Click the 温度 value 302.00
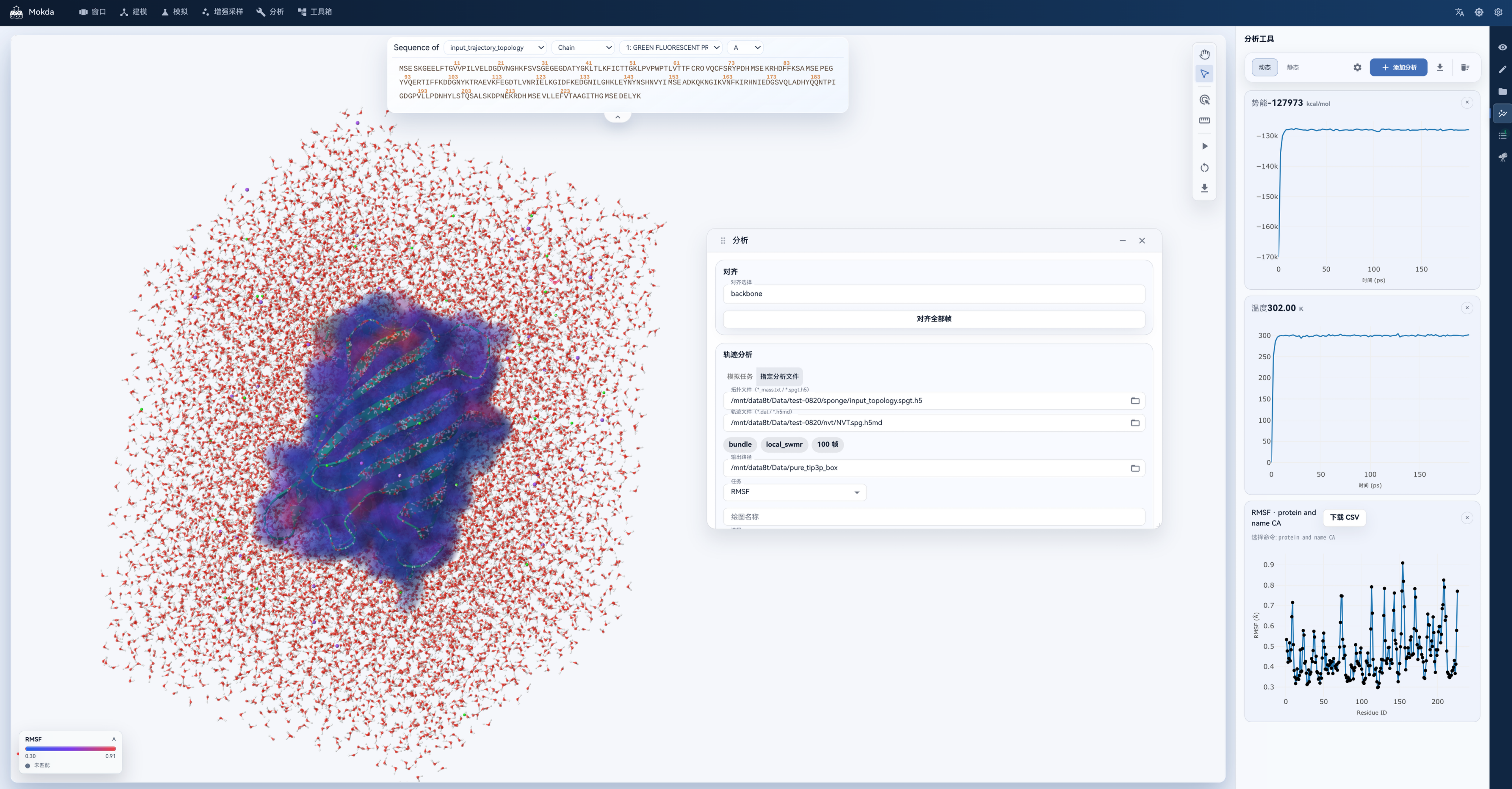 coord(1281,308)
